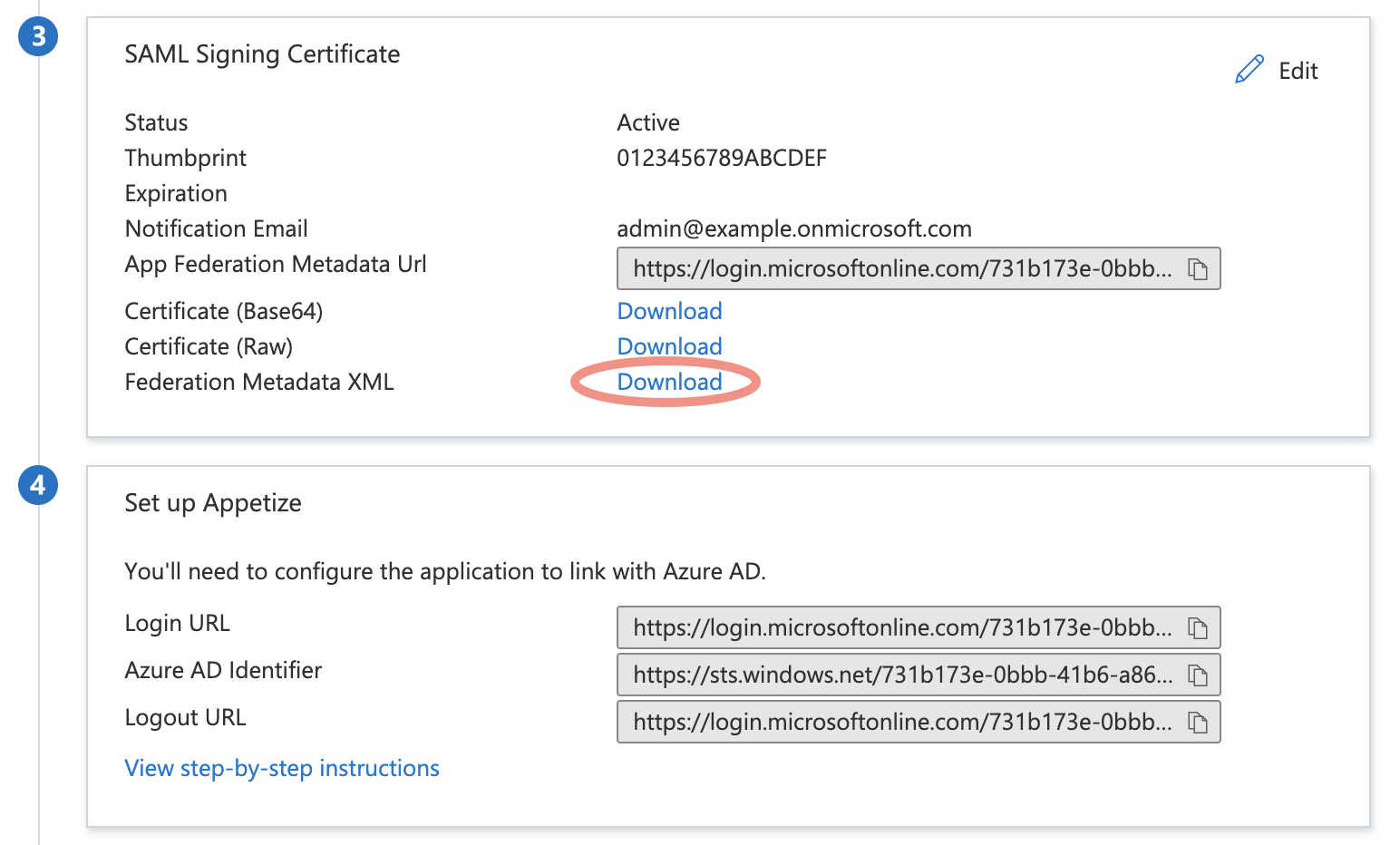
Task: Focus the Azure AD Identifier text box
Action: [901, 675]
